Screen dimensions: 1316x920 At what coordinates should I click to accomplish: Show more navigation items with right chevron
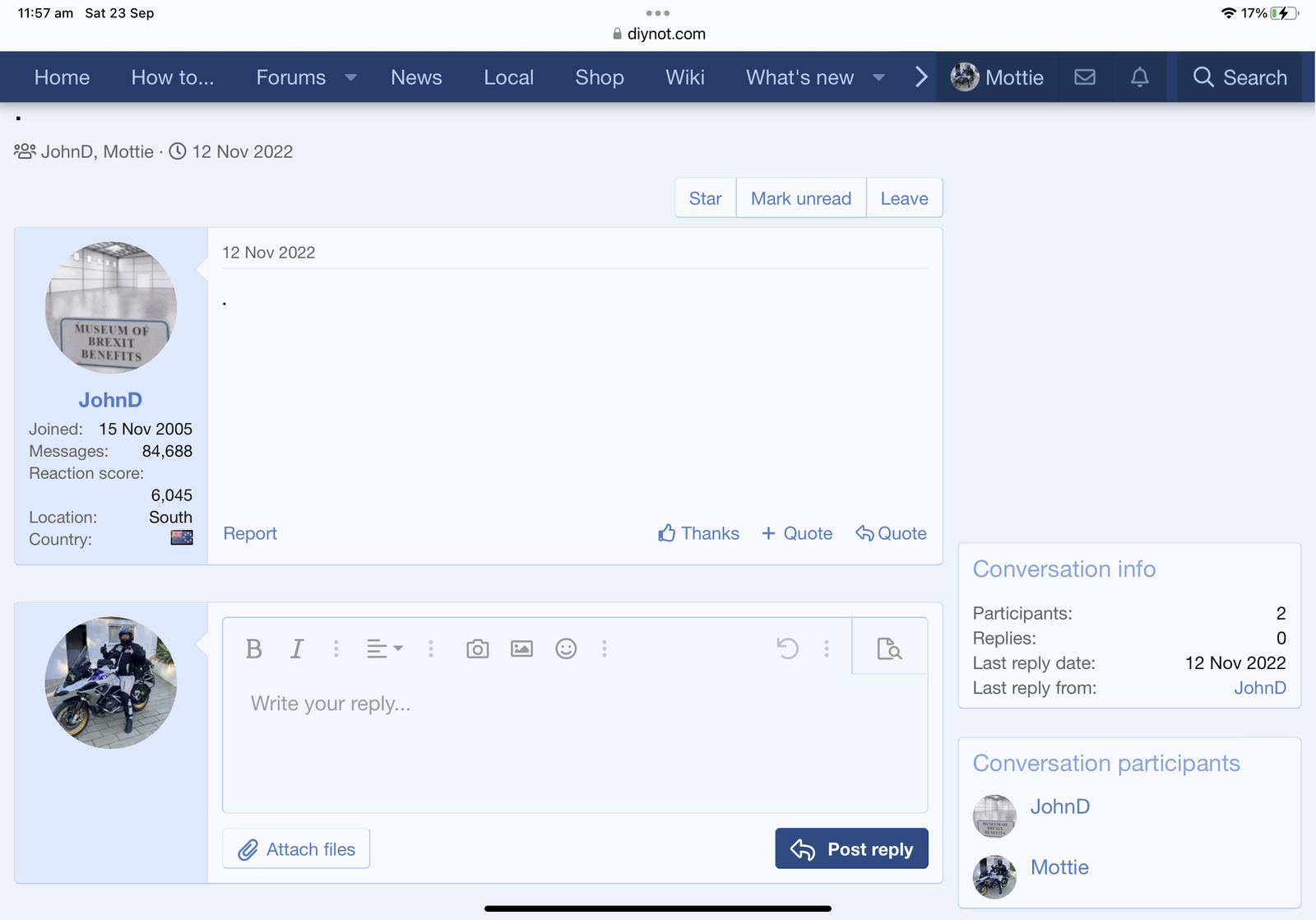tap(921, 77)
